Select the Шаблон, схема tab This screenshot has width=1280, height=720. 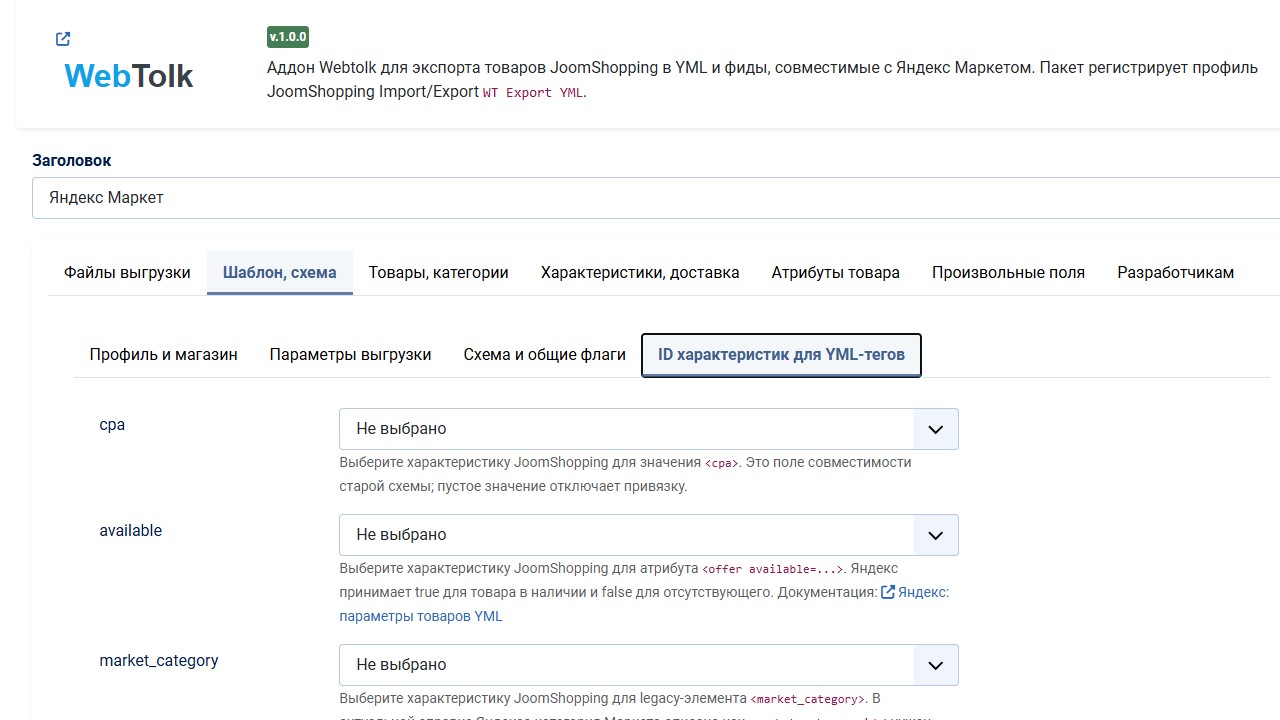[x=280, y=272]
